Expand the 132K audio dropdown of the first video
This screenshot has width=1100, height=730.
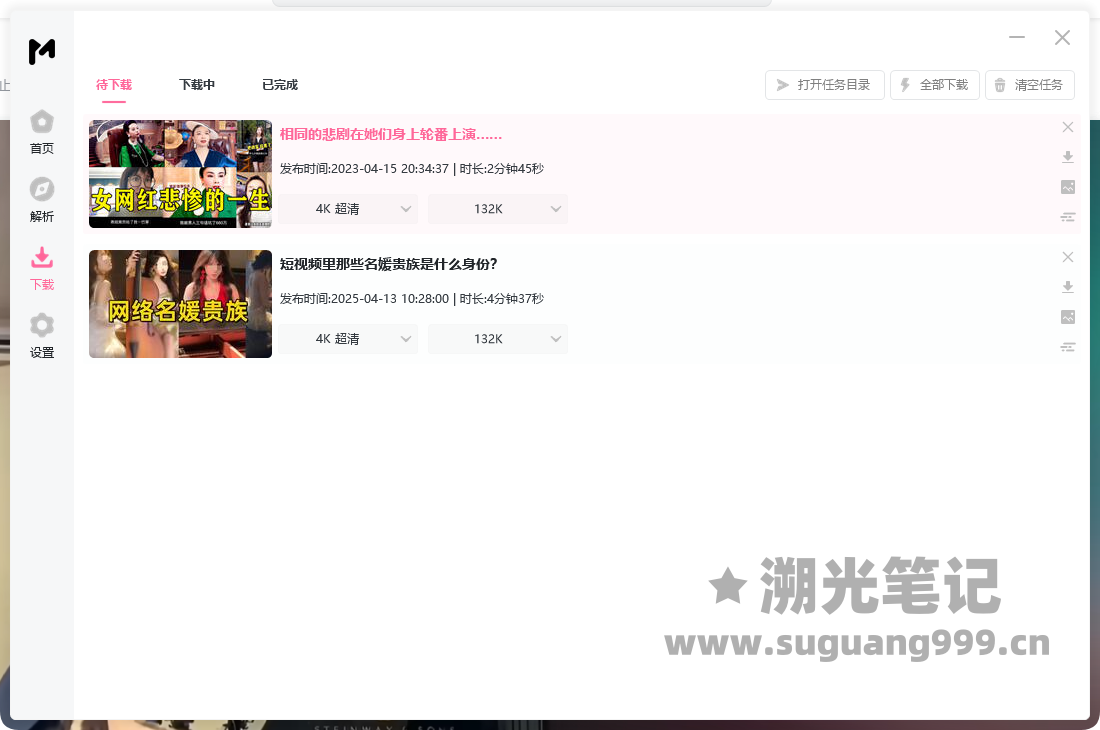tap(498, 209)
